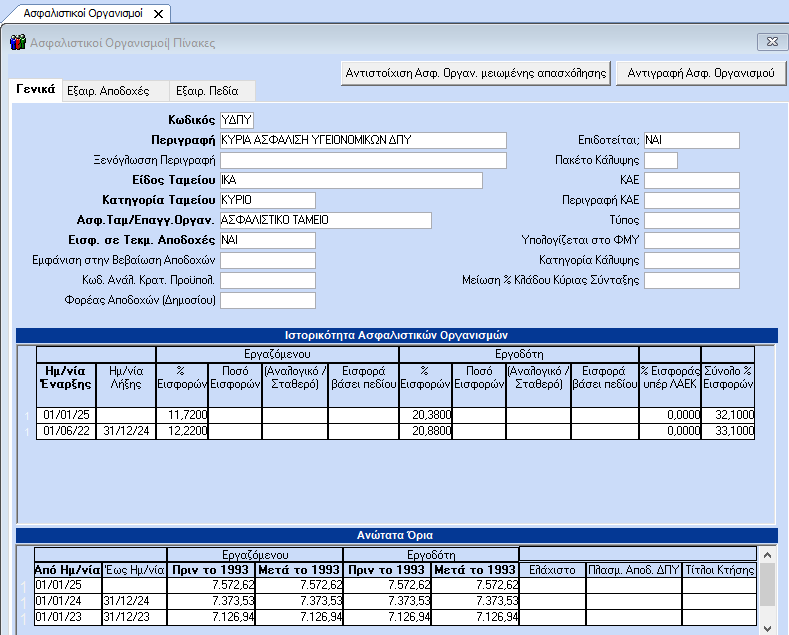Image resolution: width=789 pixels, height=635 pixels.
Task: Close the Ασφαλιστικοί Οργανισμοί tab with its X
Action: 158,14
